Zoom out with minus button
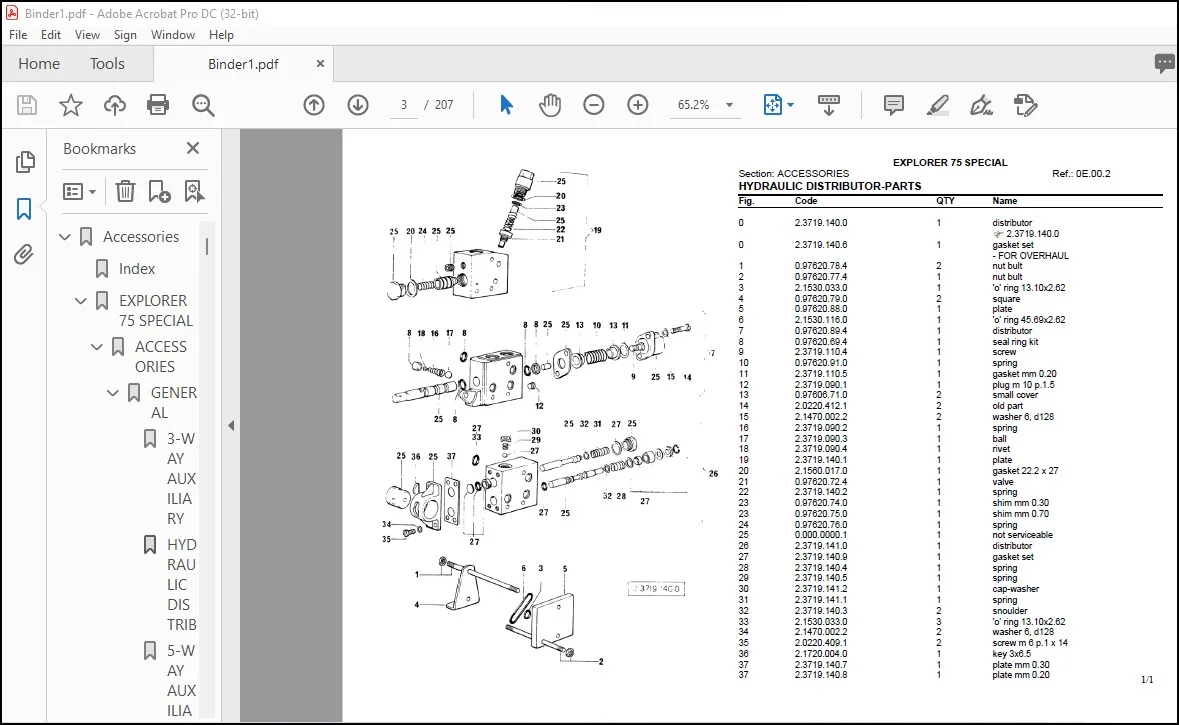Image resolution: width=1179 pixels, height=725 pixels. pyautogui.click(x=594, y=105)
